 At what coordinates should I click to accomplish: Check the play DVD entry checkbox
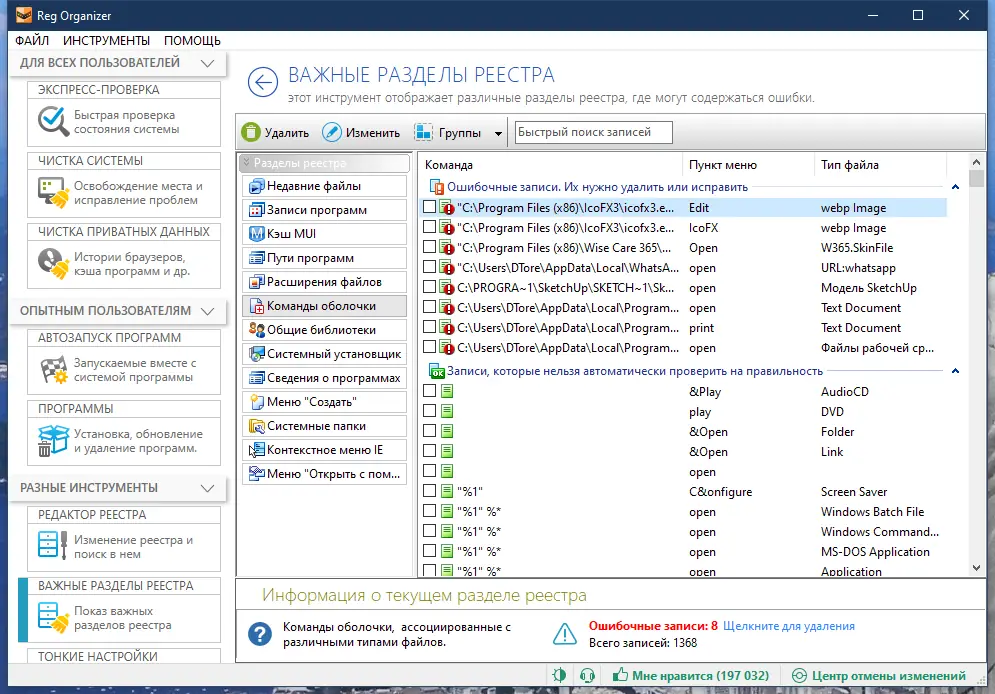point(430,410)
